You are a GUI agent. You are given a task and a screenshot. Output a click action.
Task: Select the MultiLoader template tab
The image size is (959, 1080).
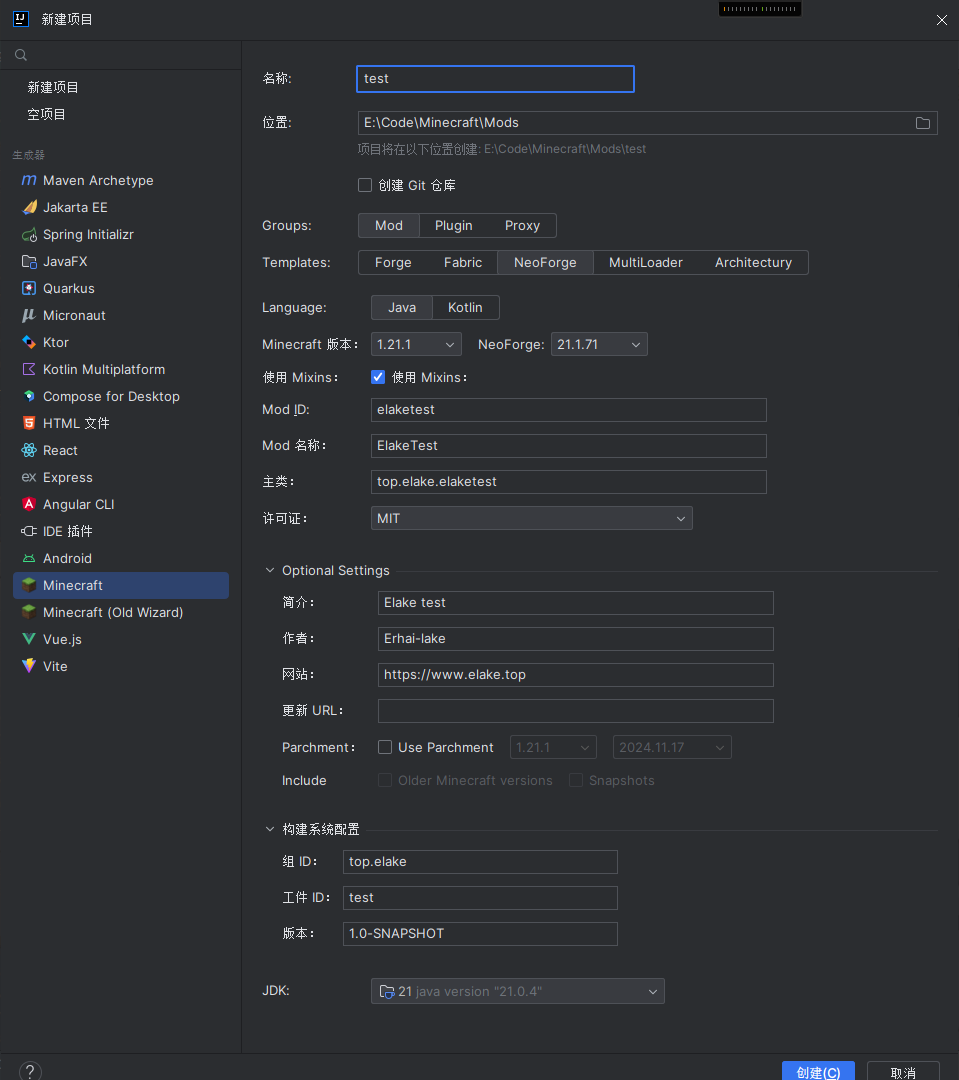click(x=646, y=263)
